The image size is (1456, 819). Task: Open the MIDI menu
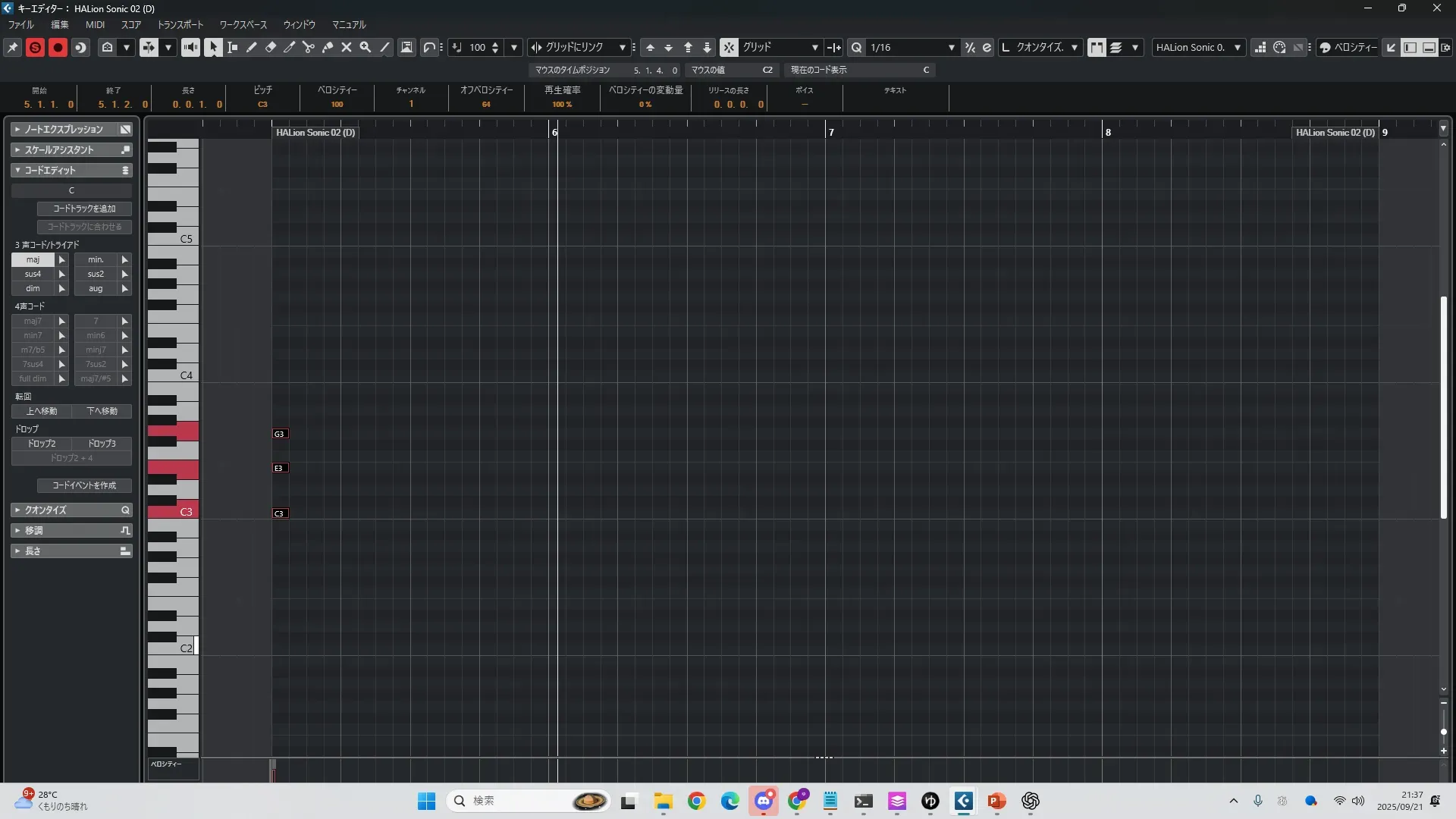click(x=95, y=24)
